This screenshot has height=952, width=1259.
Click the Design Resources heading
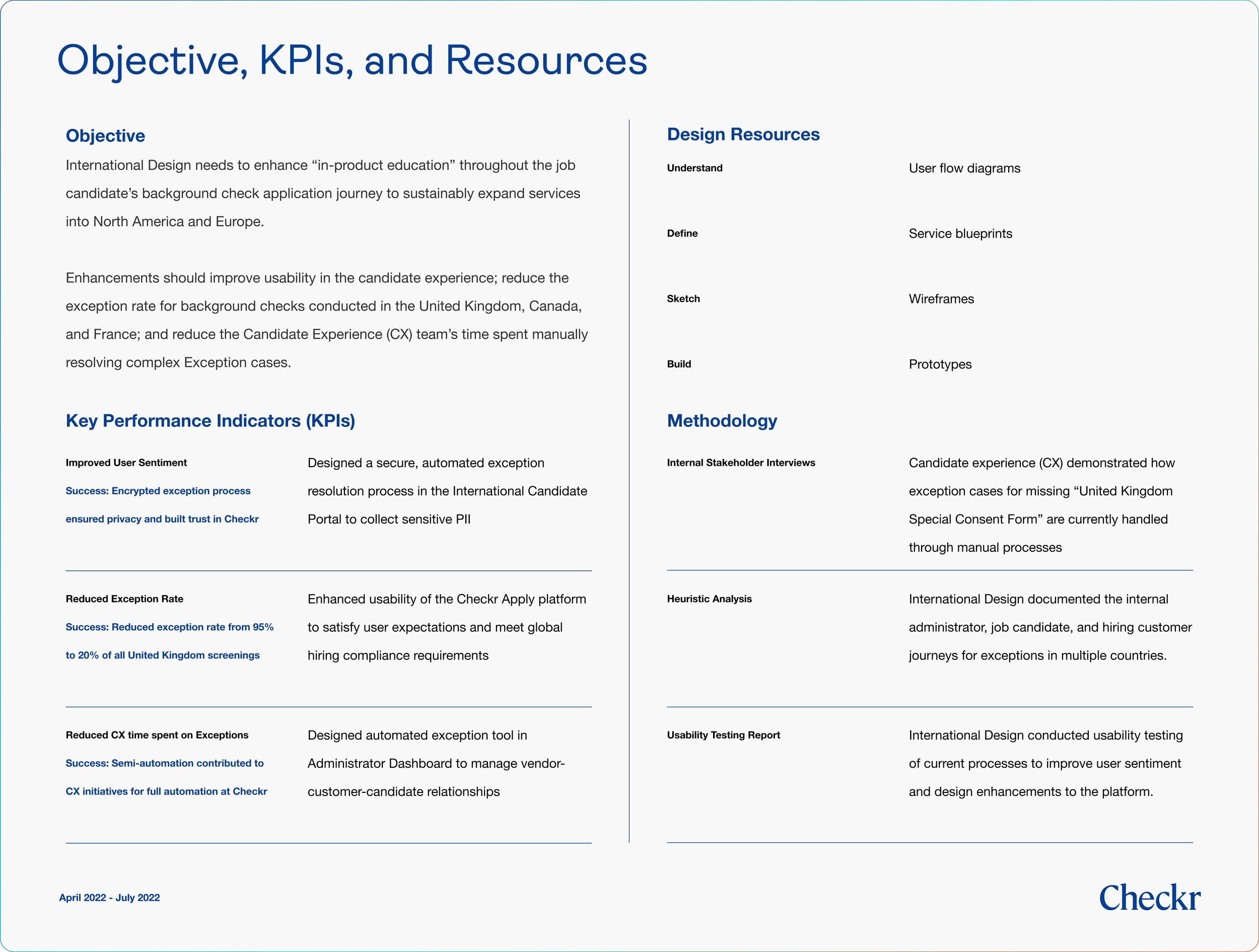click(743, 134)
